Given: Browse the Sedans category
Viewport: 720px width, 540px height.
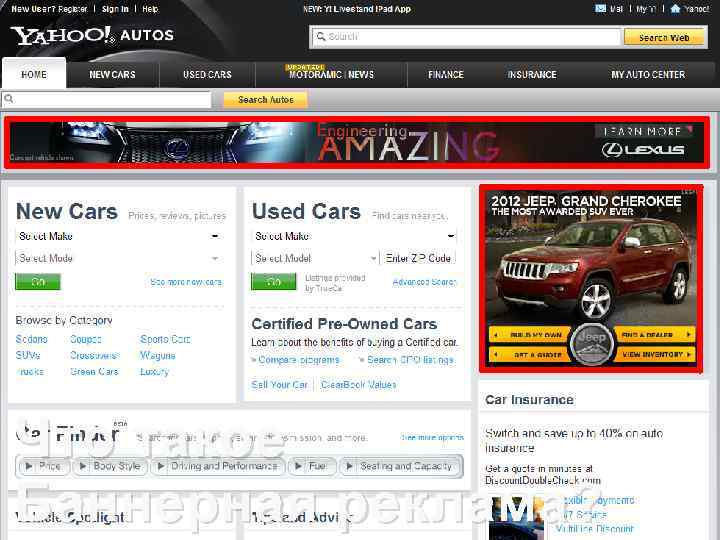Looking at the screenshot, I should (32, 339).
